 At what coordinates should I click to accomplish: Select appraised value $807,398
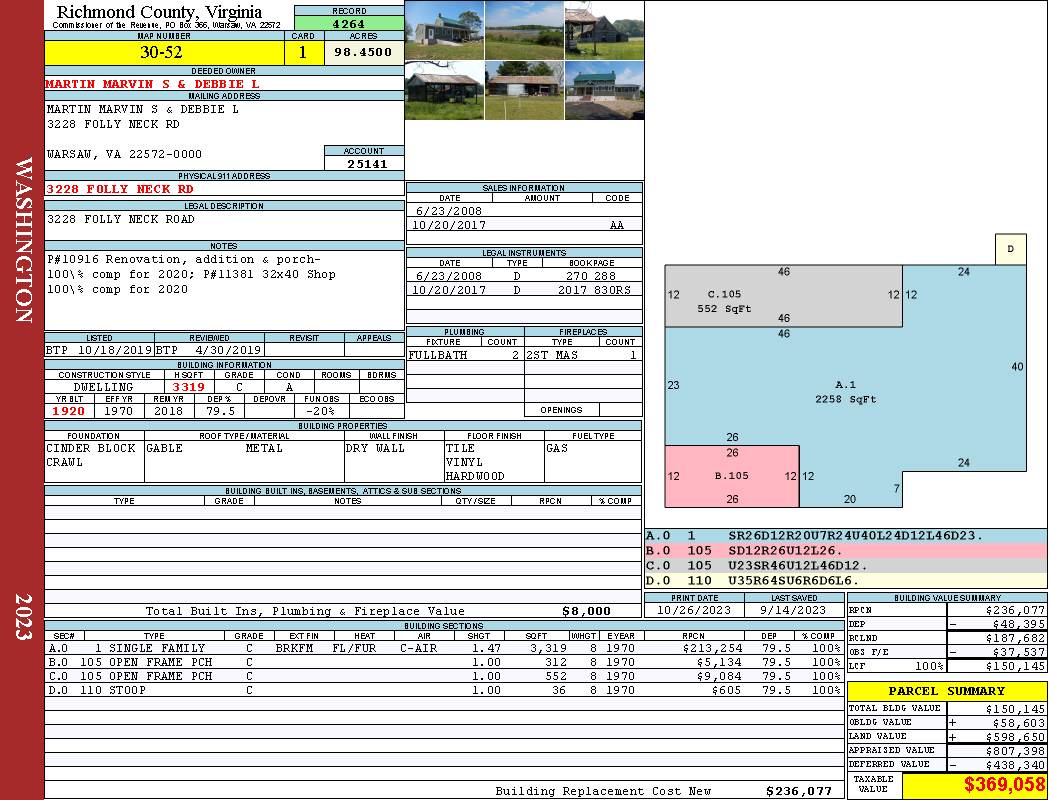click(x=1015, y=751)
